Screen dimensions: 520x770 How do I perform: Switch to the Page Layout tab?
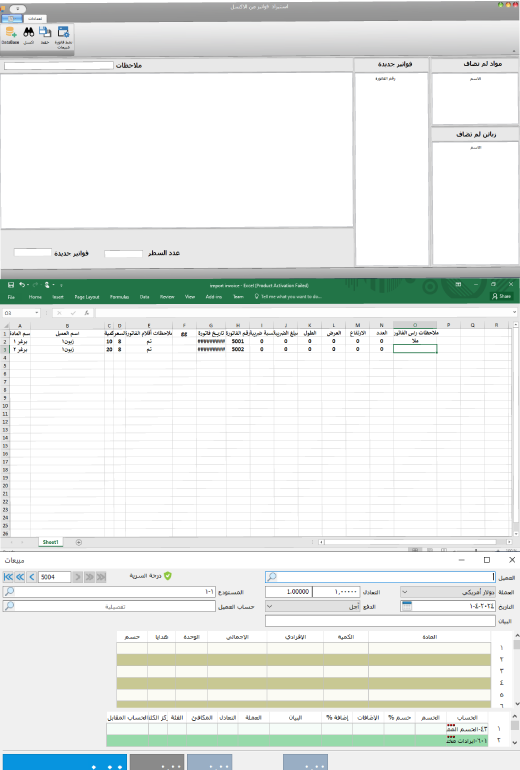87,297
